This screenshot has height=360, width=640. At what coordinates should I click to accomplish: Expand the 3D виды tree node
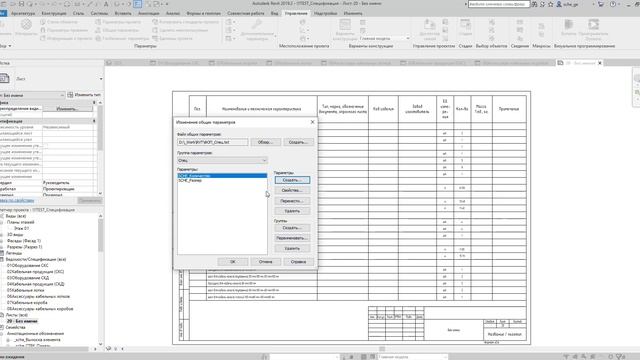pos(2,235)
